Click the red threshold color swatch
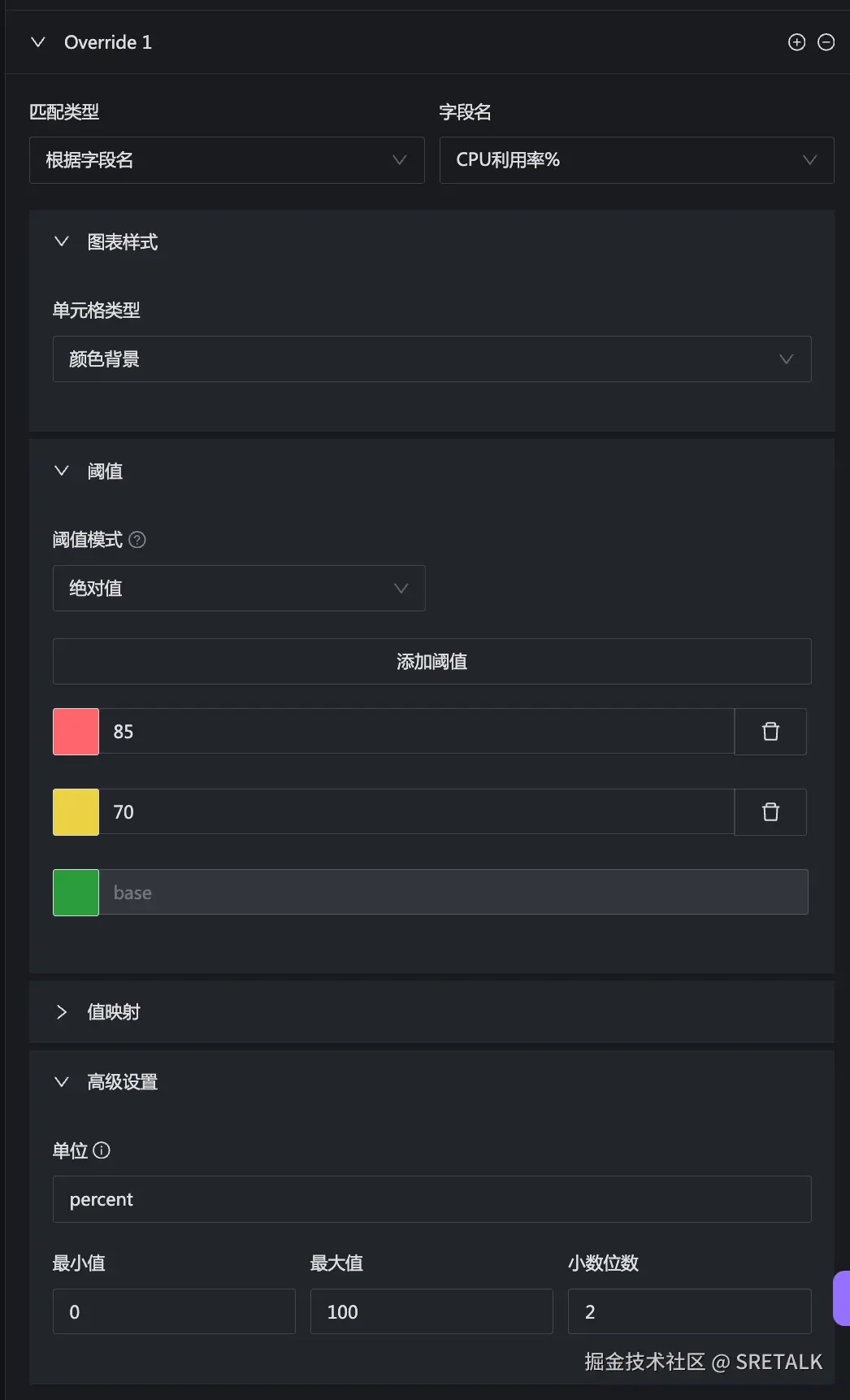The height and width of the screenshot is (1400, 850). [76, 732]
